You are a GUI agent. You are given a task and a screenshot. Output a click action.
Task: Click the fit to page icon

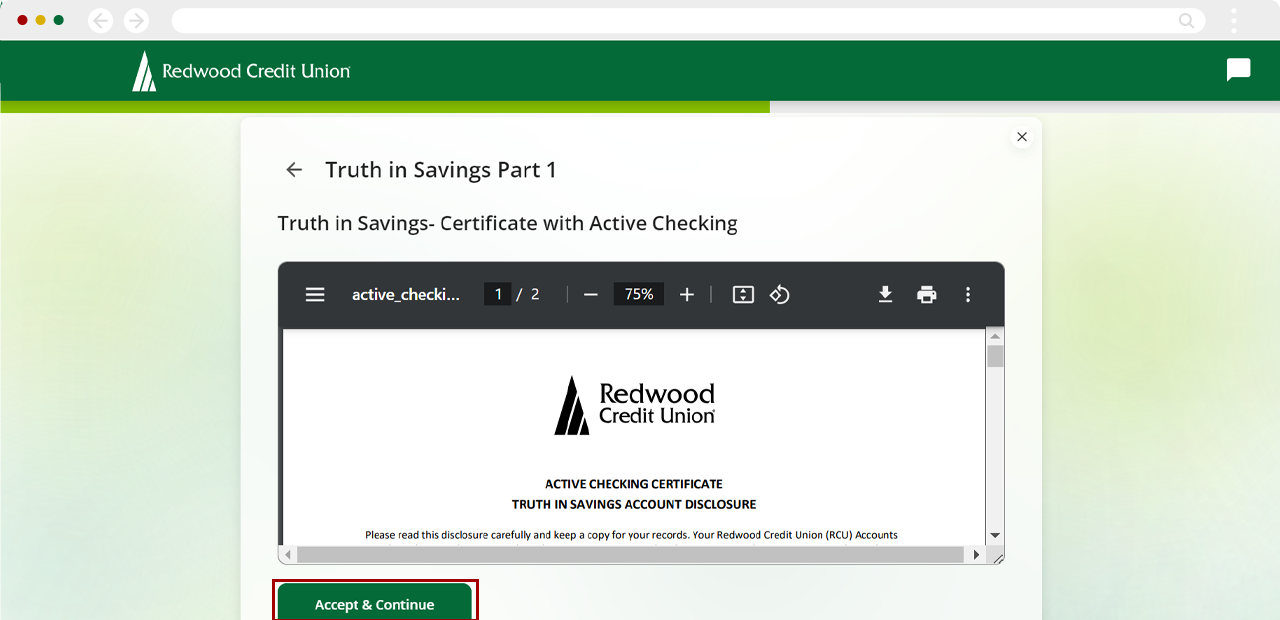(743, 294)
